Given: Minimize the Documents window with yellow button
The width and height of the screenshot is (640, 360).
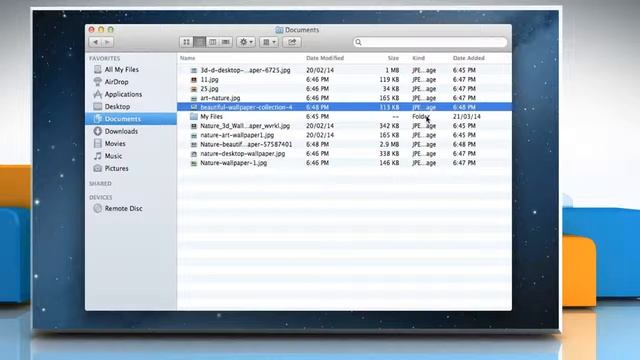Looking at the screenshot, I should [x=101, y=29].
